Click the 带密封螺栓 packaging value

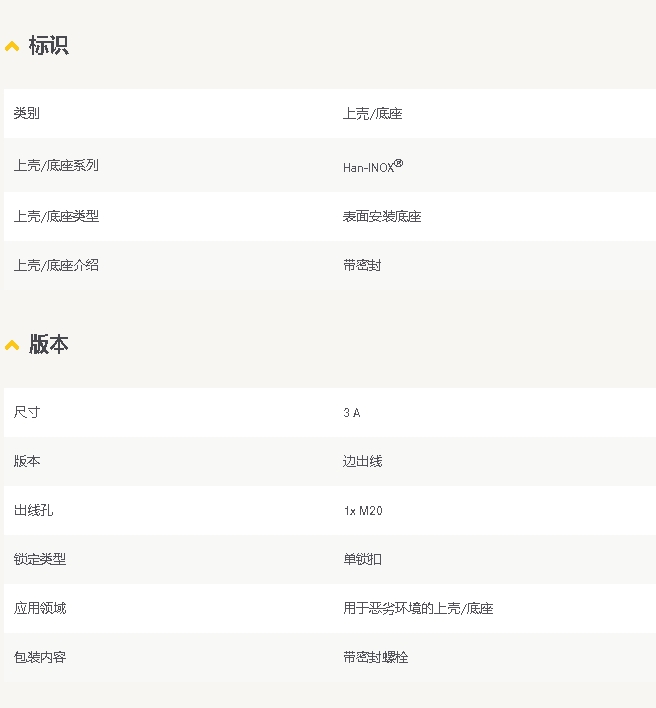[375, 657]
